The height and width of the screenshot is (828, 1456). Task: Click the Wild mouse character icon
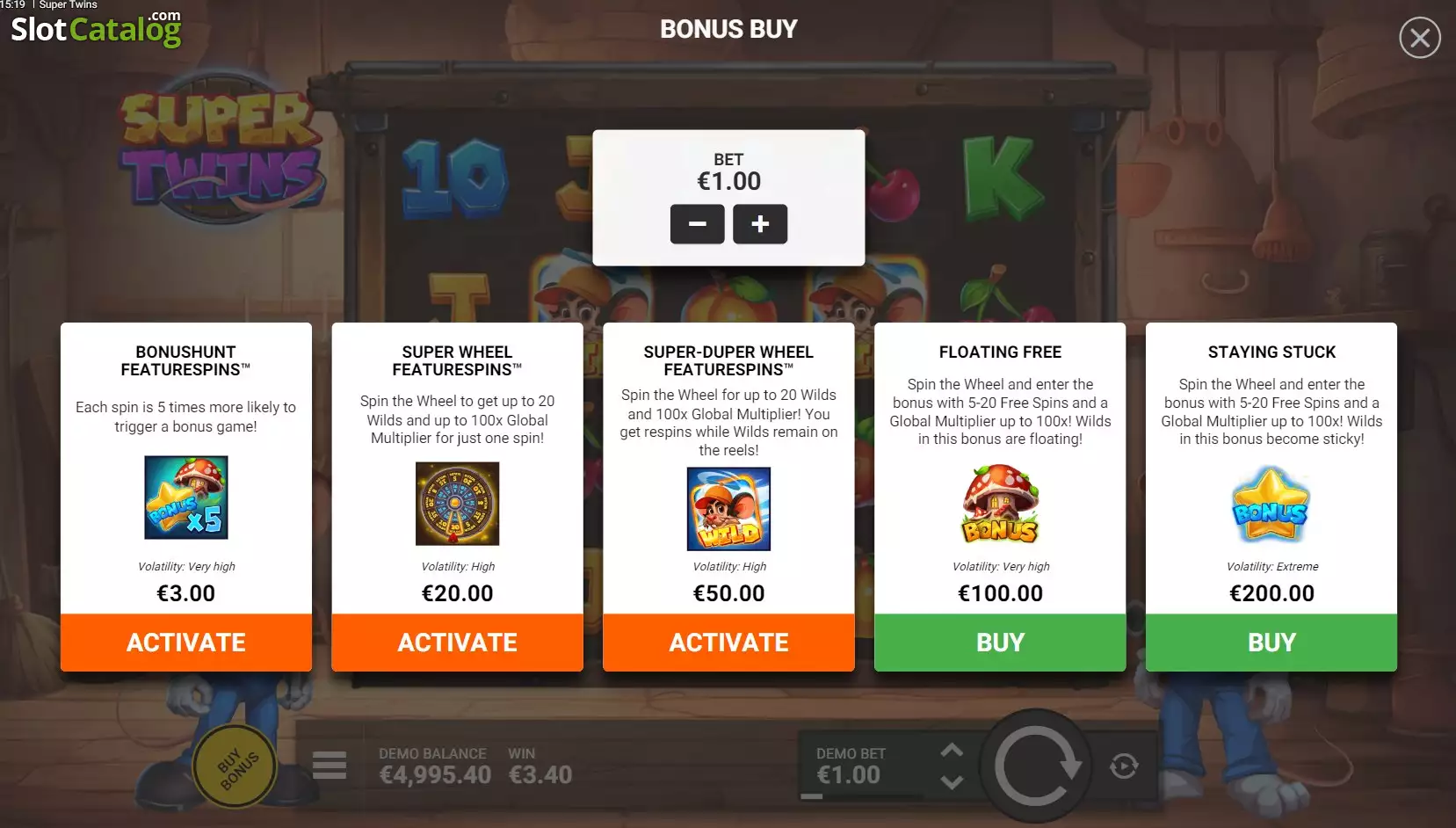[728, 509]
